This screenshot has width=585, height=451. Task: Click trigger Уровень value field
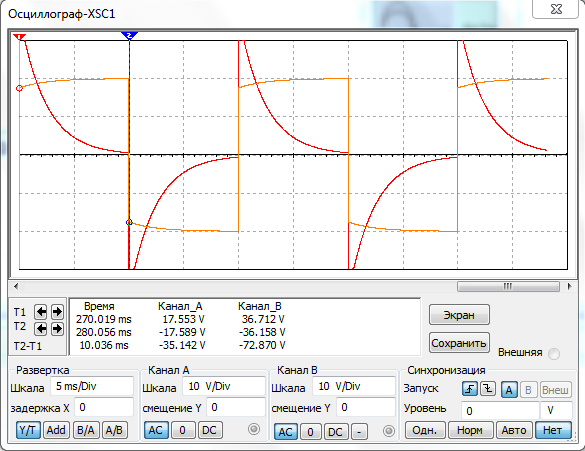[500, 411]
